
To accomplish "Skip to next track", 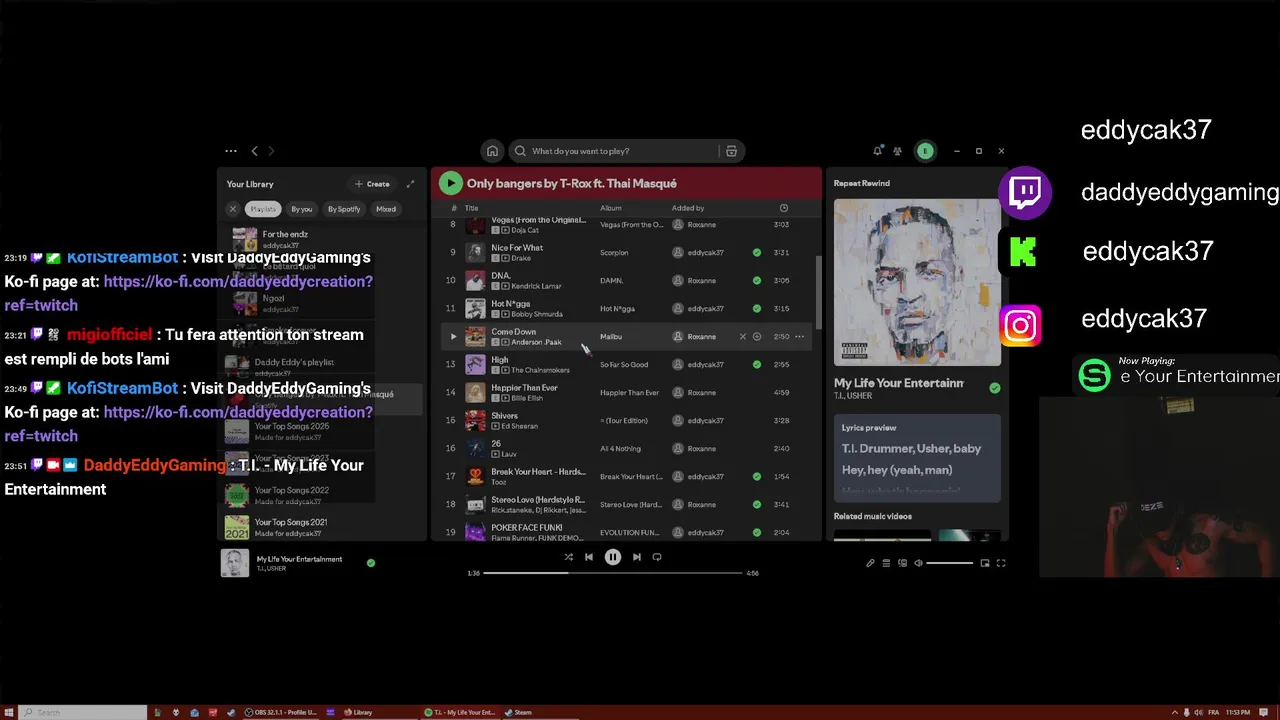I will pos(637,557).
